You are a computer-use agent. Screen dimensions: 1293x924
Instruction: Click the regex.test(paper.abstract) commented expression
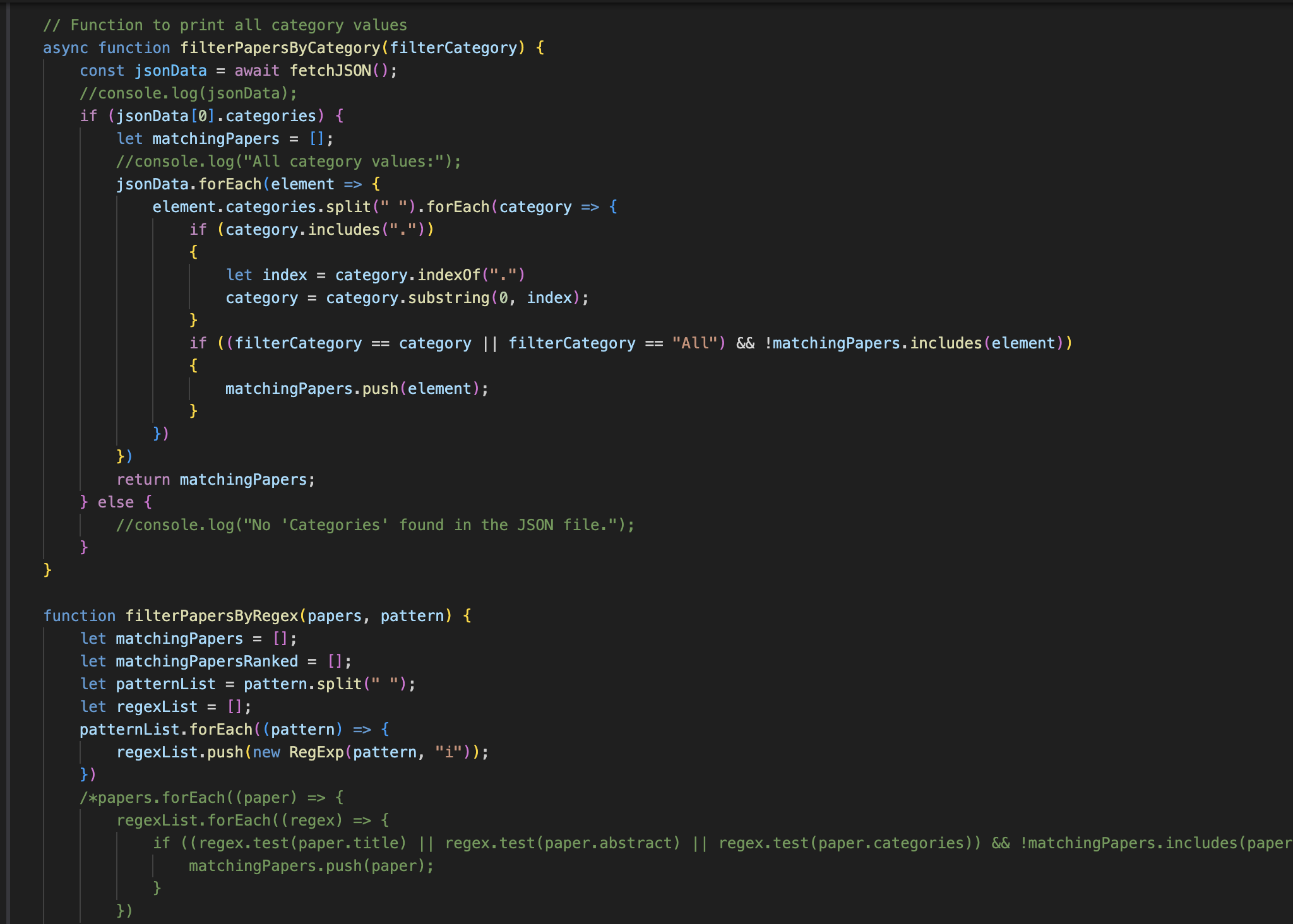tap(562, 843)
